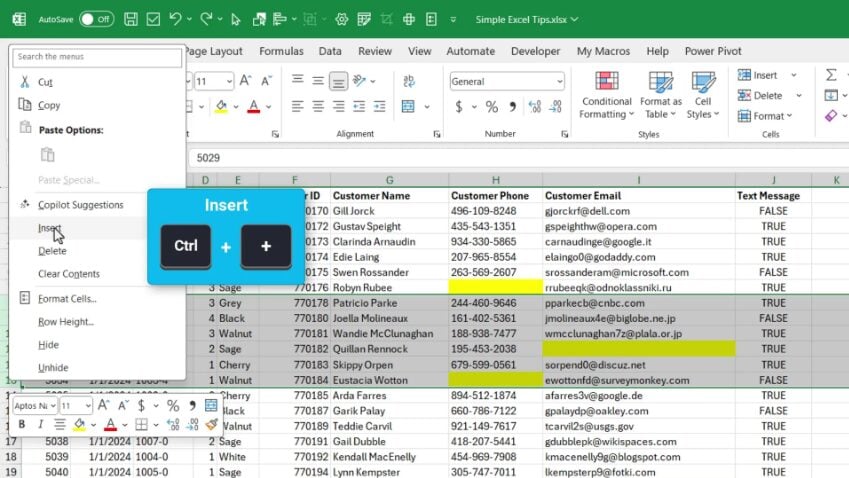The width and height of the screenshot is (849, 478).
Task: Click the ribbon Delete cells button
Action: (760, 95)
